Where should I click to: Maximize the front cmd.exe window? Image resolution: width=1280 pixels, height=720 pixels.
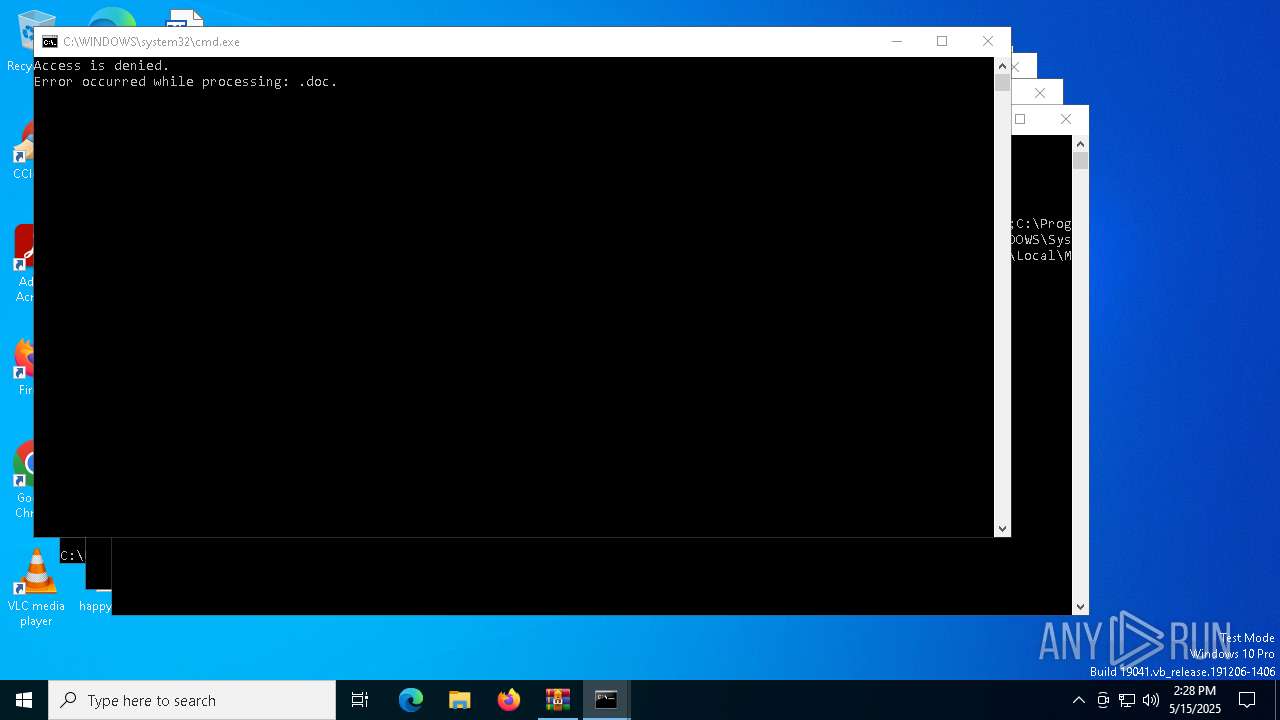pos(942,41)
